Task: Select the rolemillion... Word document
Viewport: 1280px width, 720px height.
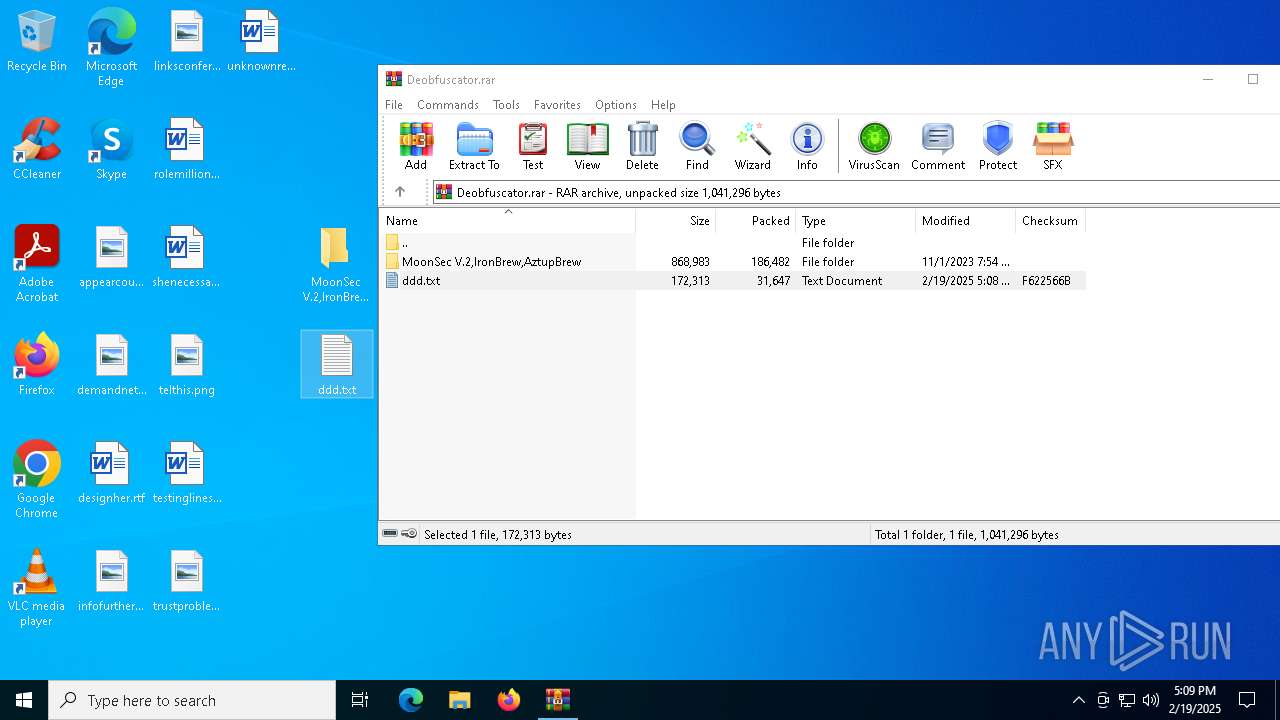Action: pos(187,150)
